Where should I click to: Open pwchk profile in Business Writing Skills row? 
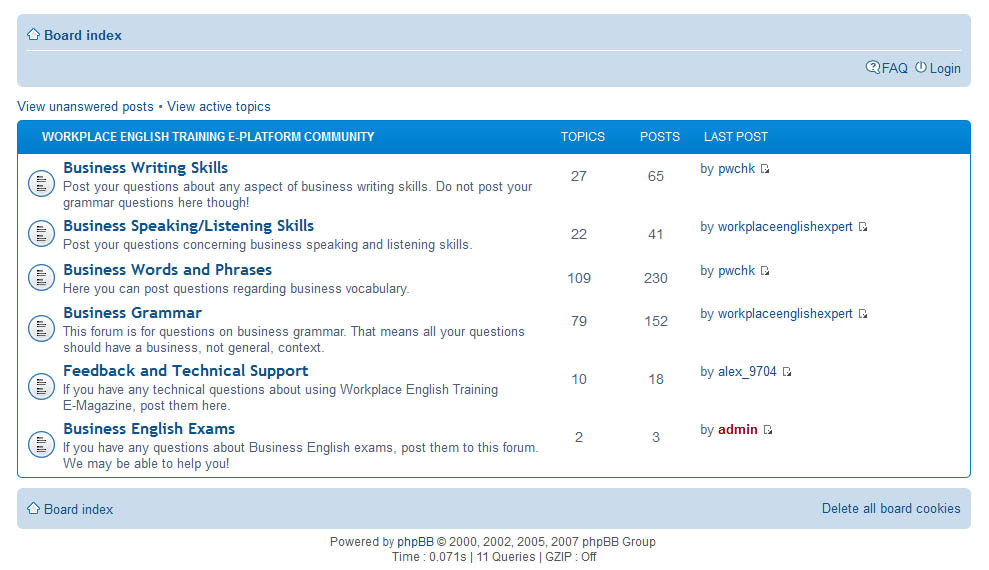click(x=736, y=169)
